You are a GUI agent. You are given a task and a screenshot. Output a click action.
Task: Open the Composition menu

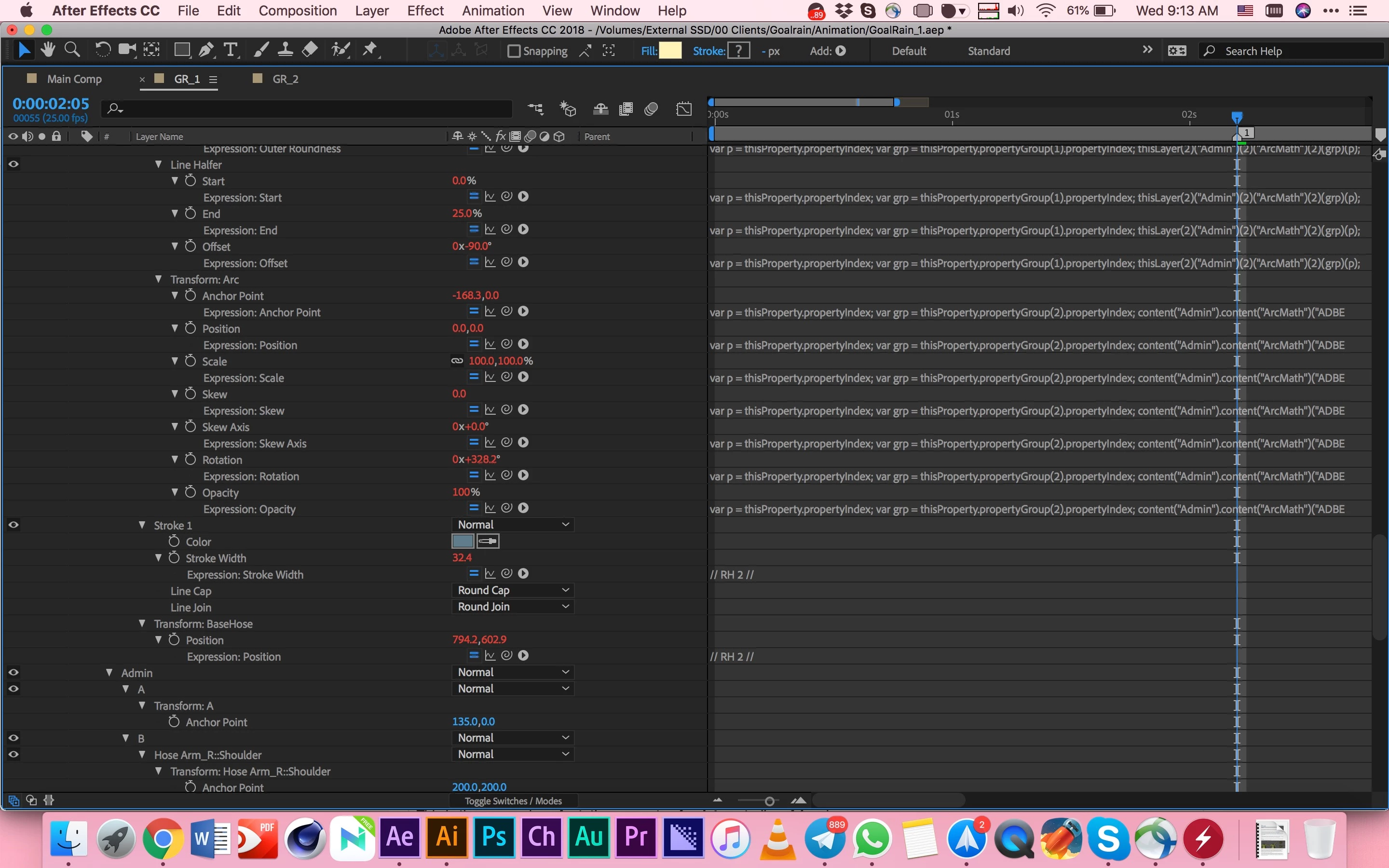[x=297, y=11]
